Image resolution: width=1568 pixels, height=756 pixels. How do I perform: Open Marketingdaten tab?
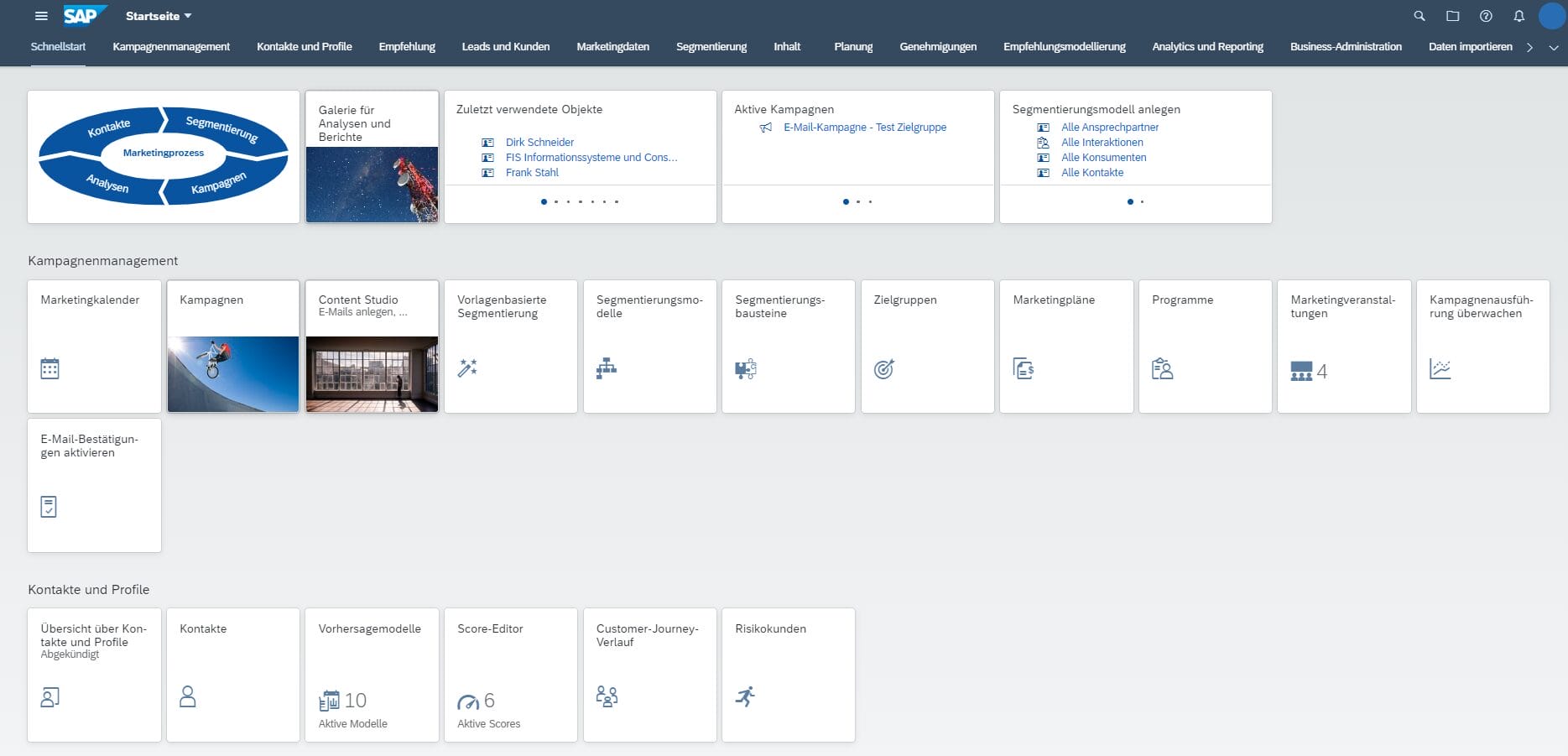pyautogui.click(x=613, y=47)
